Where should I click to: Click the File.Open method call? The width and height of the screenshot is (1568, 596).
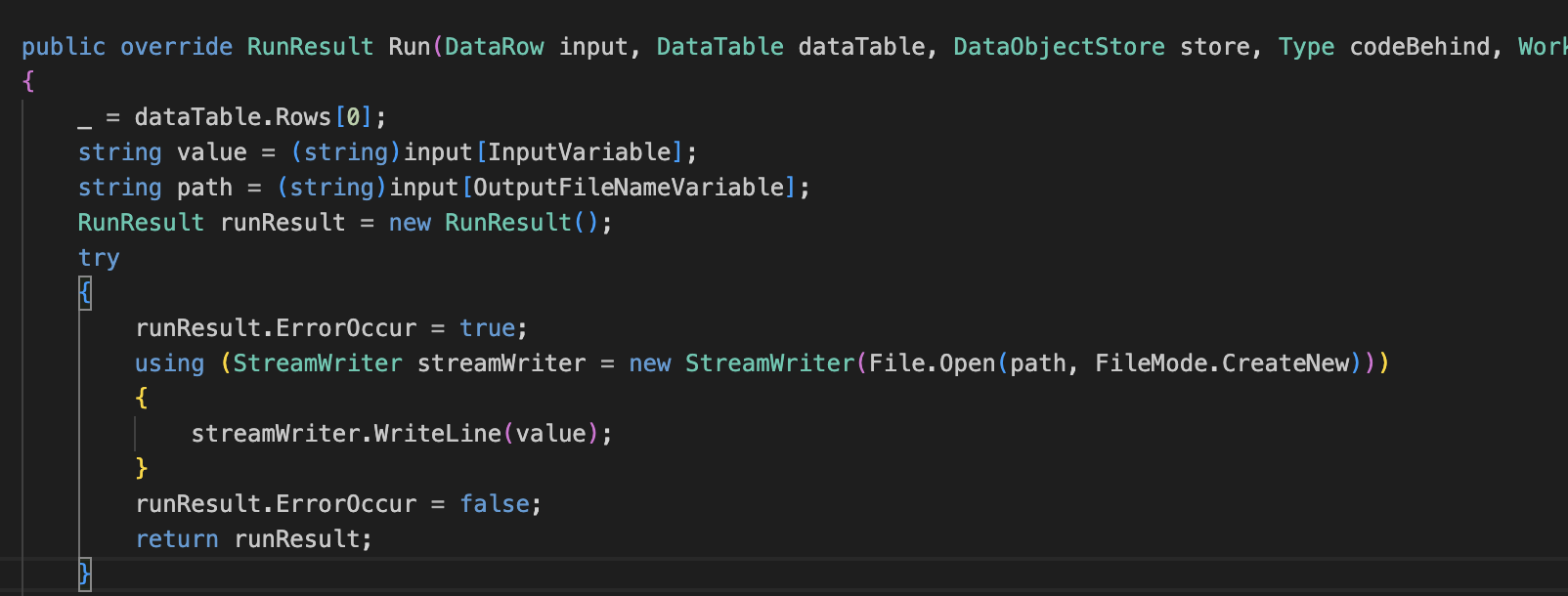coord(931,363)
